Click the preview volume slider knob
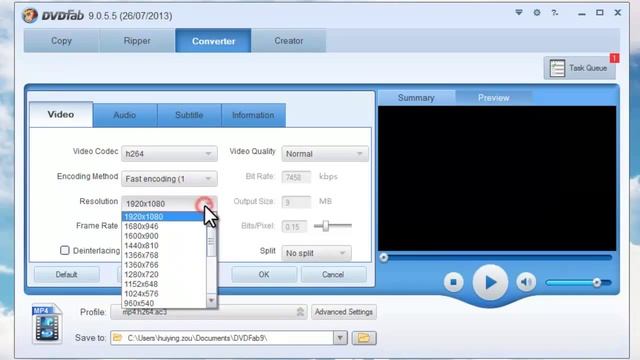This screenshot has width=640, height=360. (x=597, y=282)
